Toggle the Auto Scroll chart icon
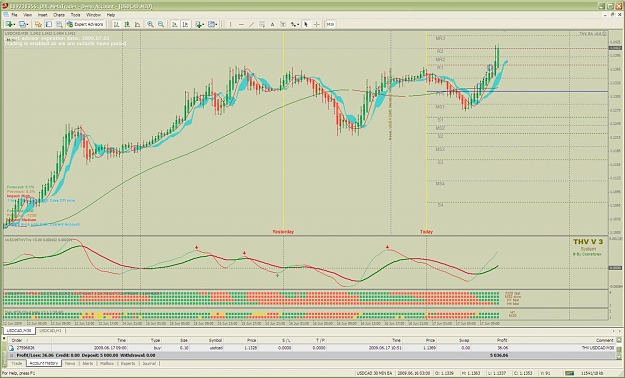The height and width of the screenshot is (378, 625). coord(175,24)
